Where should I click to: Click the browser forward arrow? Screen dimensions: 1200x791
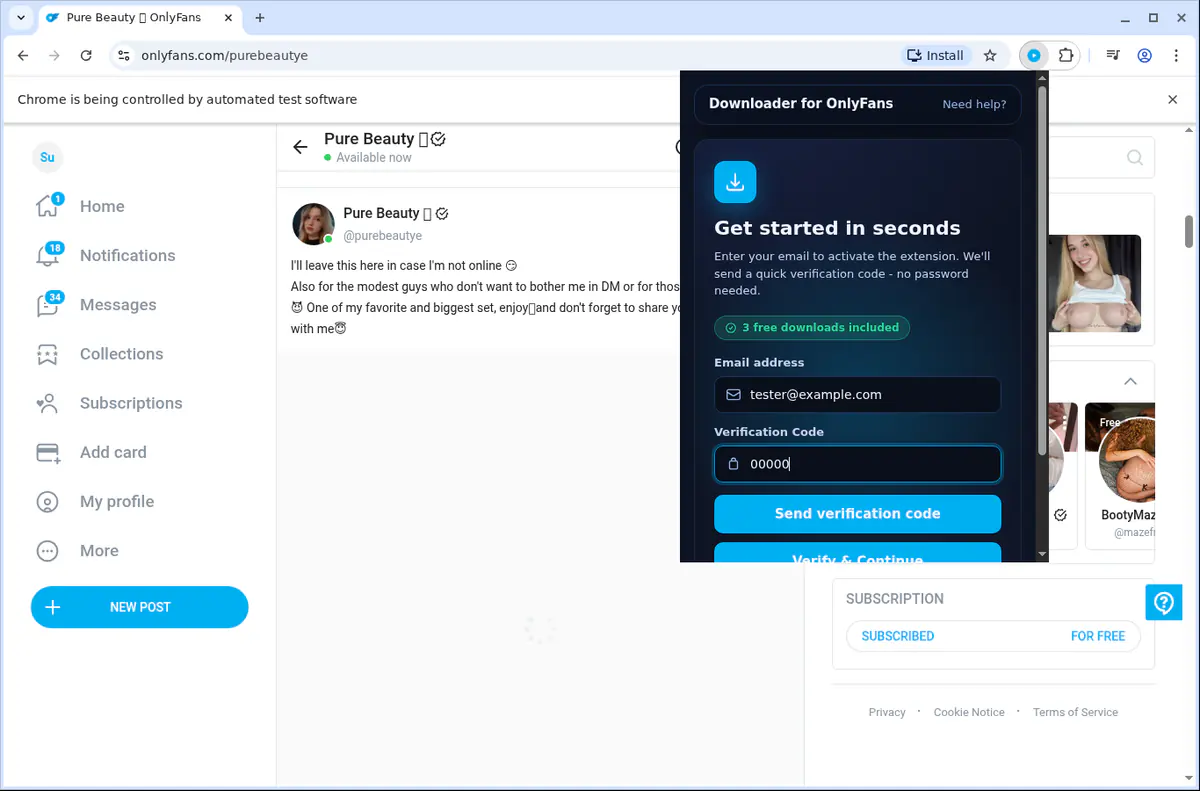tap(55, 56)
